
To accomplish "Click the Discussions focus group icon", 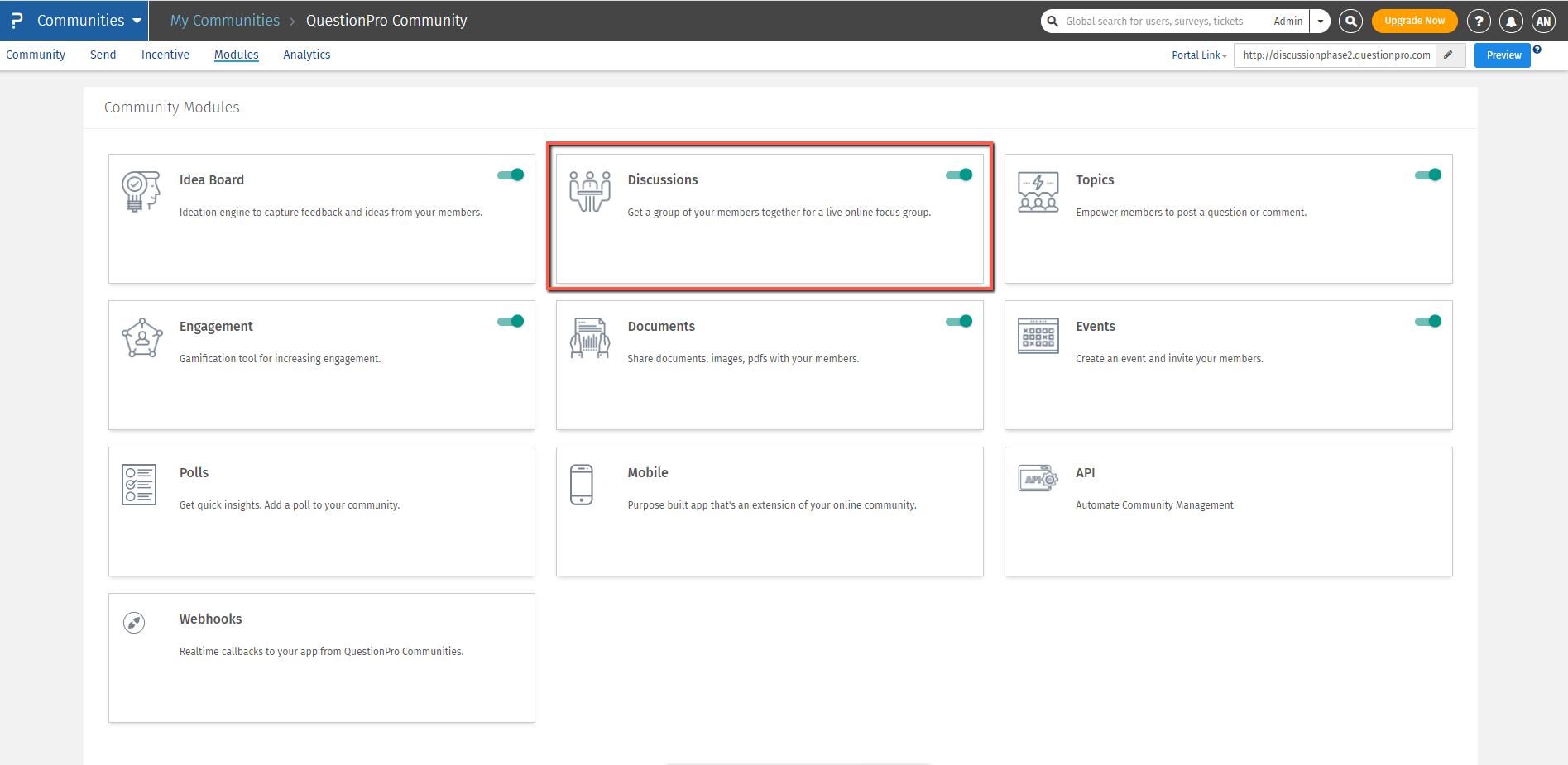I will tap(589, 191).
